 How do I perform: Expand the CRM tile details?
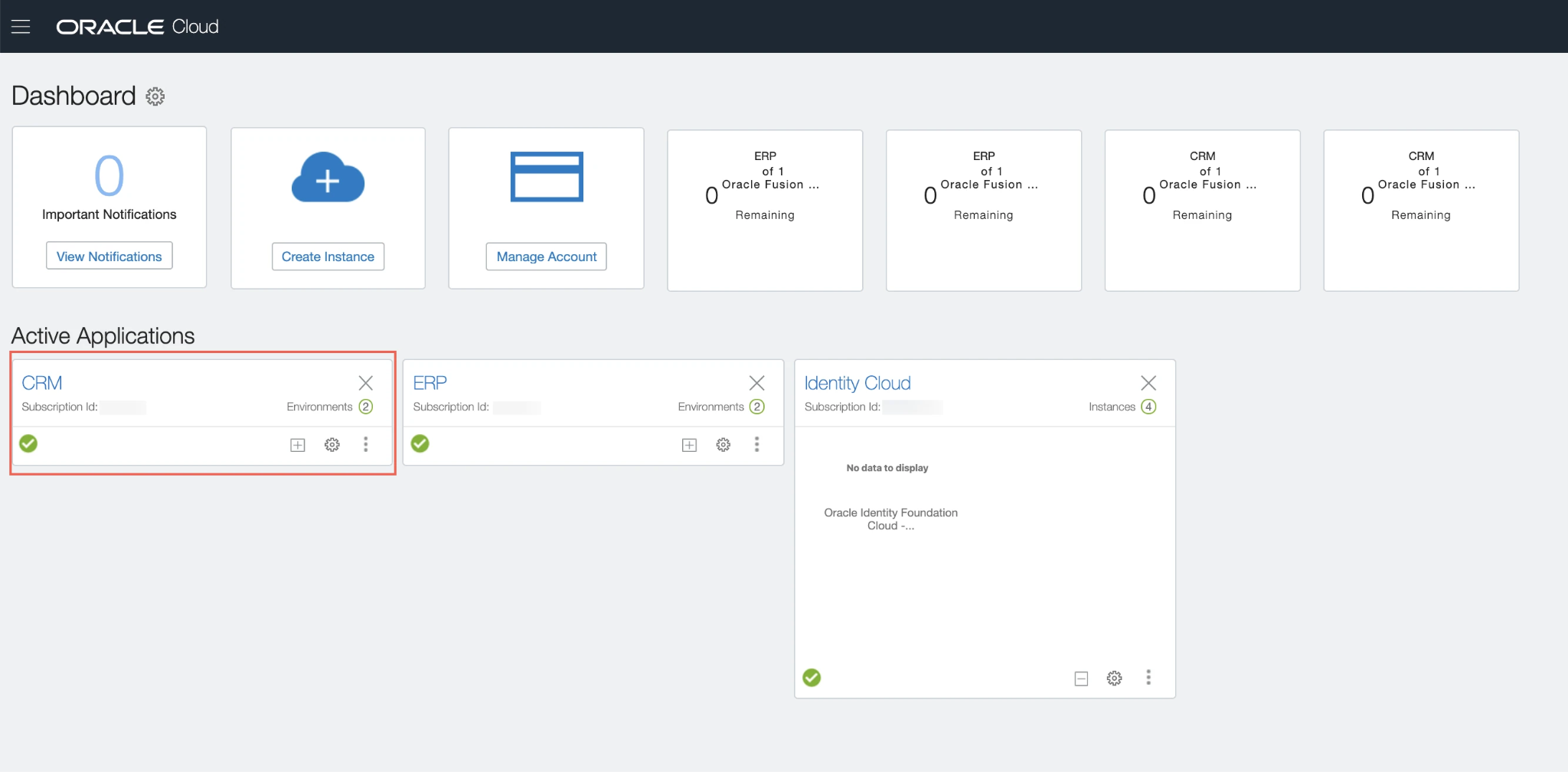click(x=298, y=445)
